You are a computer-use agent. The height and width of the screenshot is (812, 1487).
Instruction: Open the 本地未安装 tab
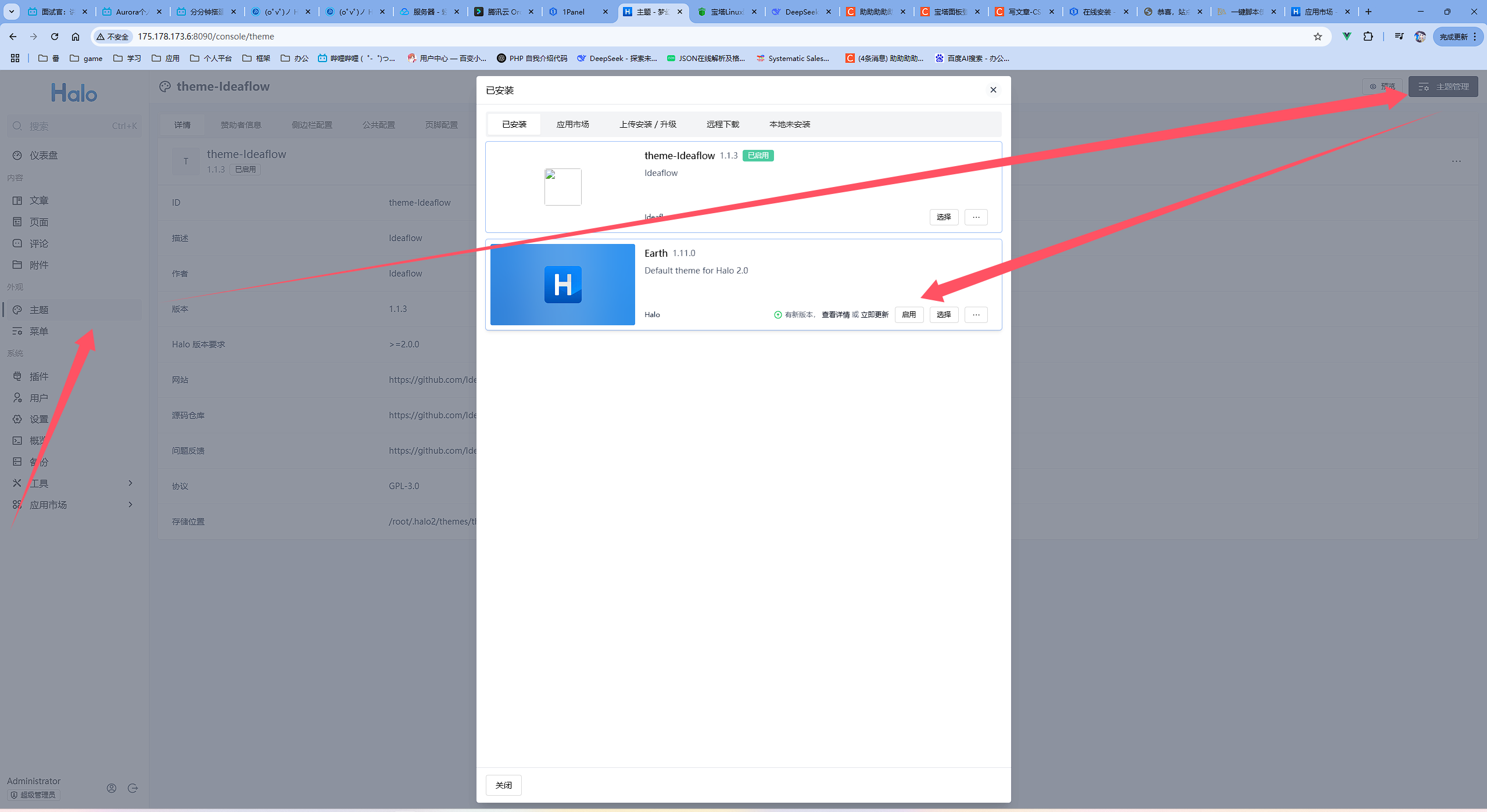point(789,124)
